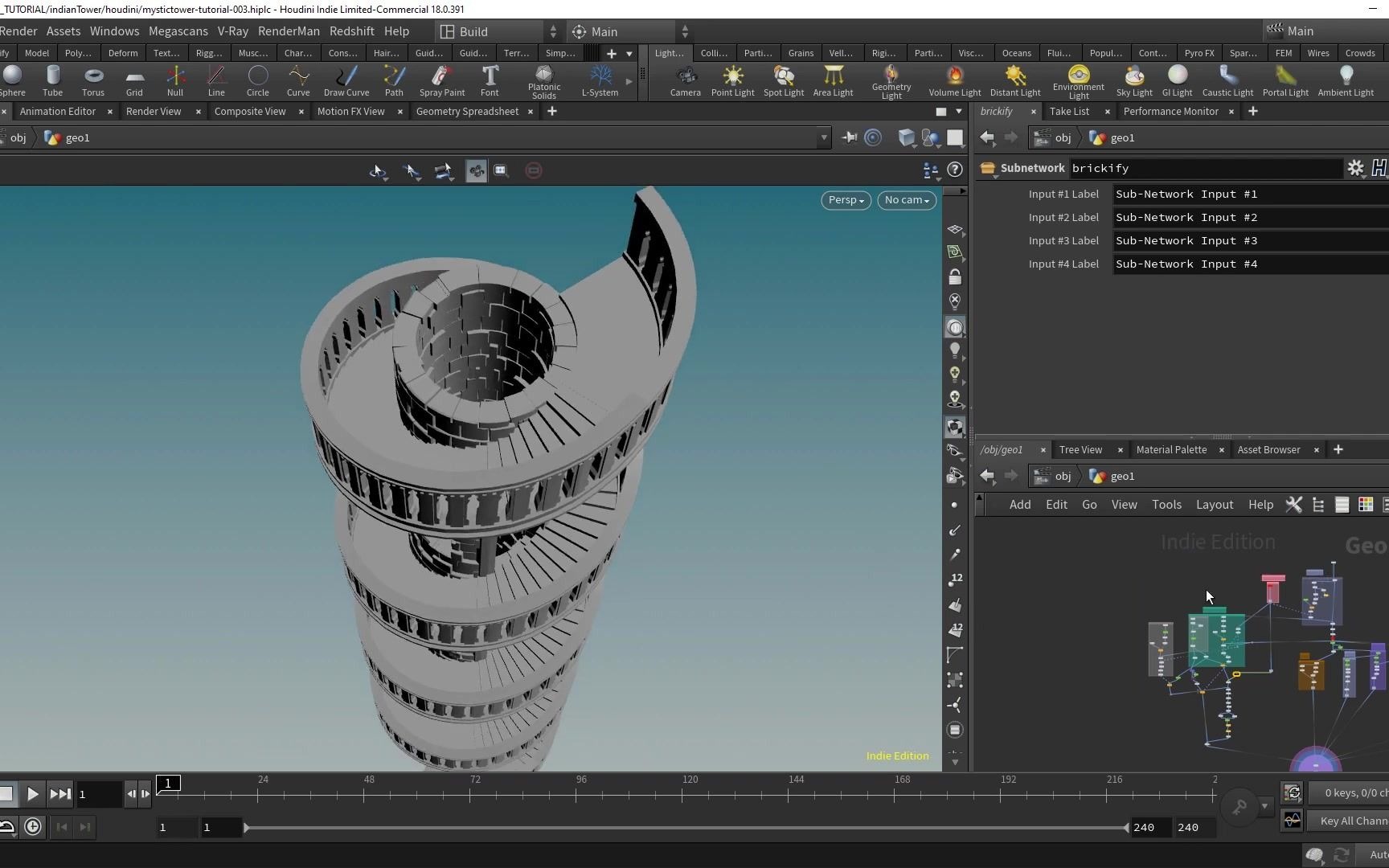This screenshot has width=1389, height=868.
Task: Click the Environment Light shelf tool
Action: (1078, 80)
